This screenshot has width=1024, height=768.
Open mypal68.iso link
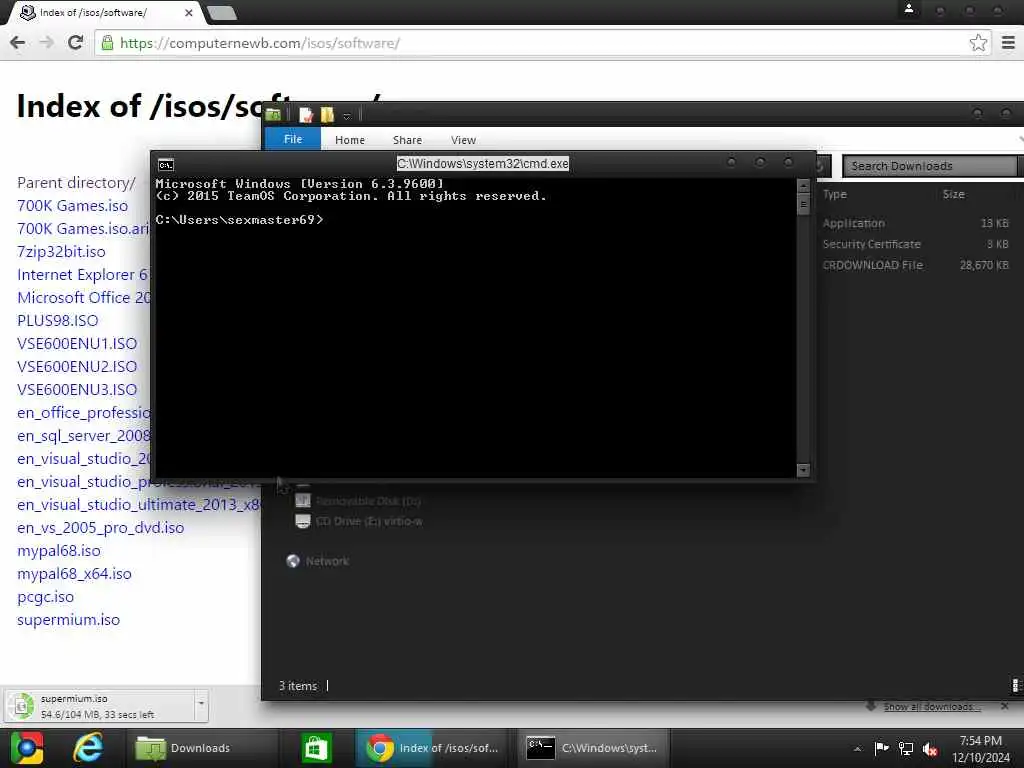pos(59,551)
